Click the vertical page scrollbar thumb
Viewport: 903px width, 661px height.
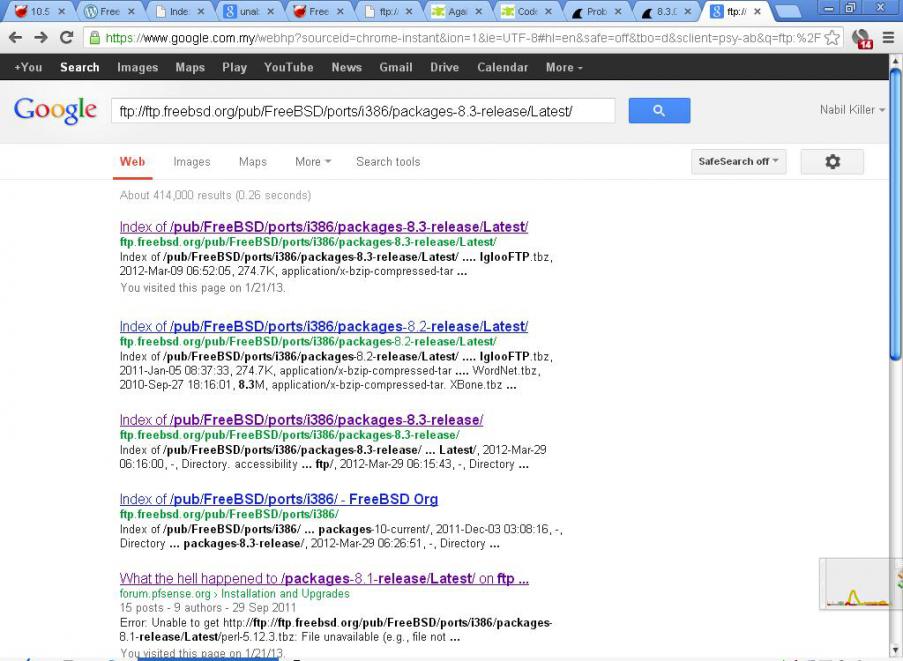(895, 215)
